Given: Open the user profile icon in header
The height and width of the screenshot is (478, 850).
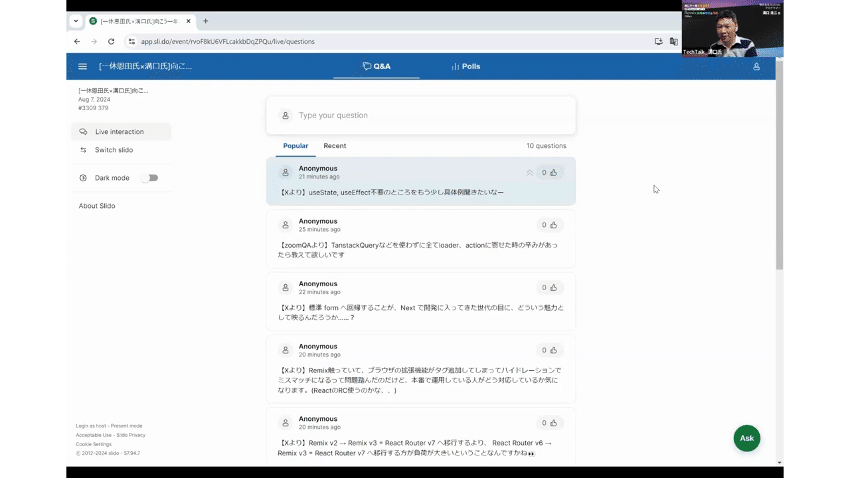Looking at the screenshot, I should click(756, 67).
